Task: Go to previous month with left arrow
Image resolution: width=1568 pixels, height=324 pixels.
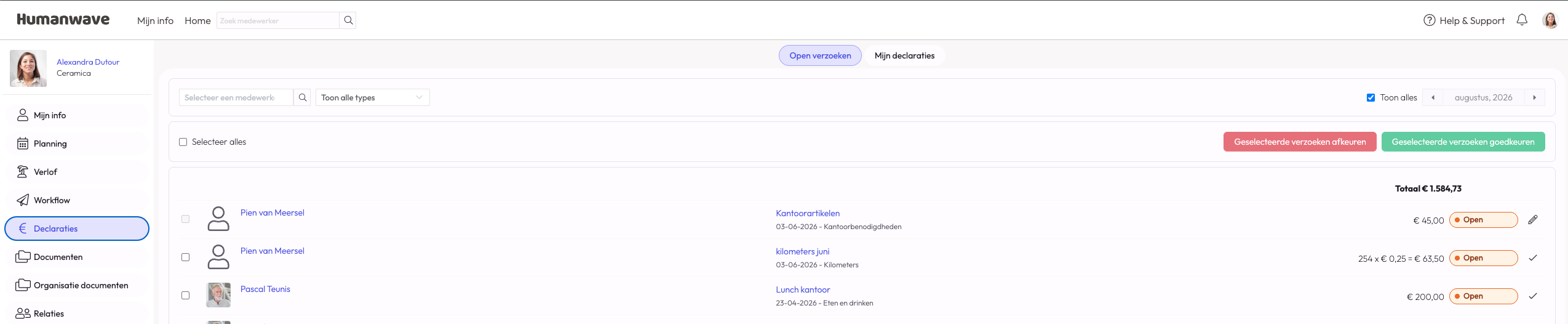Action: click(1433, 97)
